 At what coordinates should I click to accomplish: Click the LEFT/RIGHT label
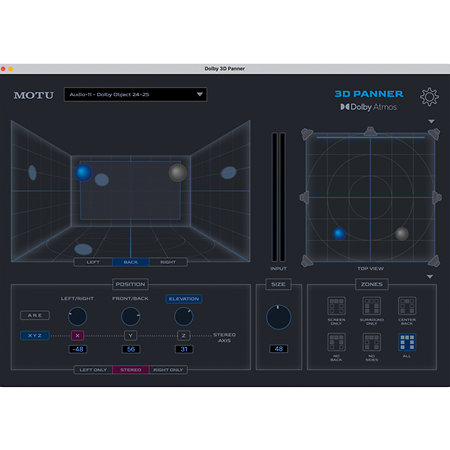pos(77,299)
